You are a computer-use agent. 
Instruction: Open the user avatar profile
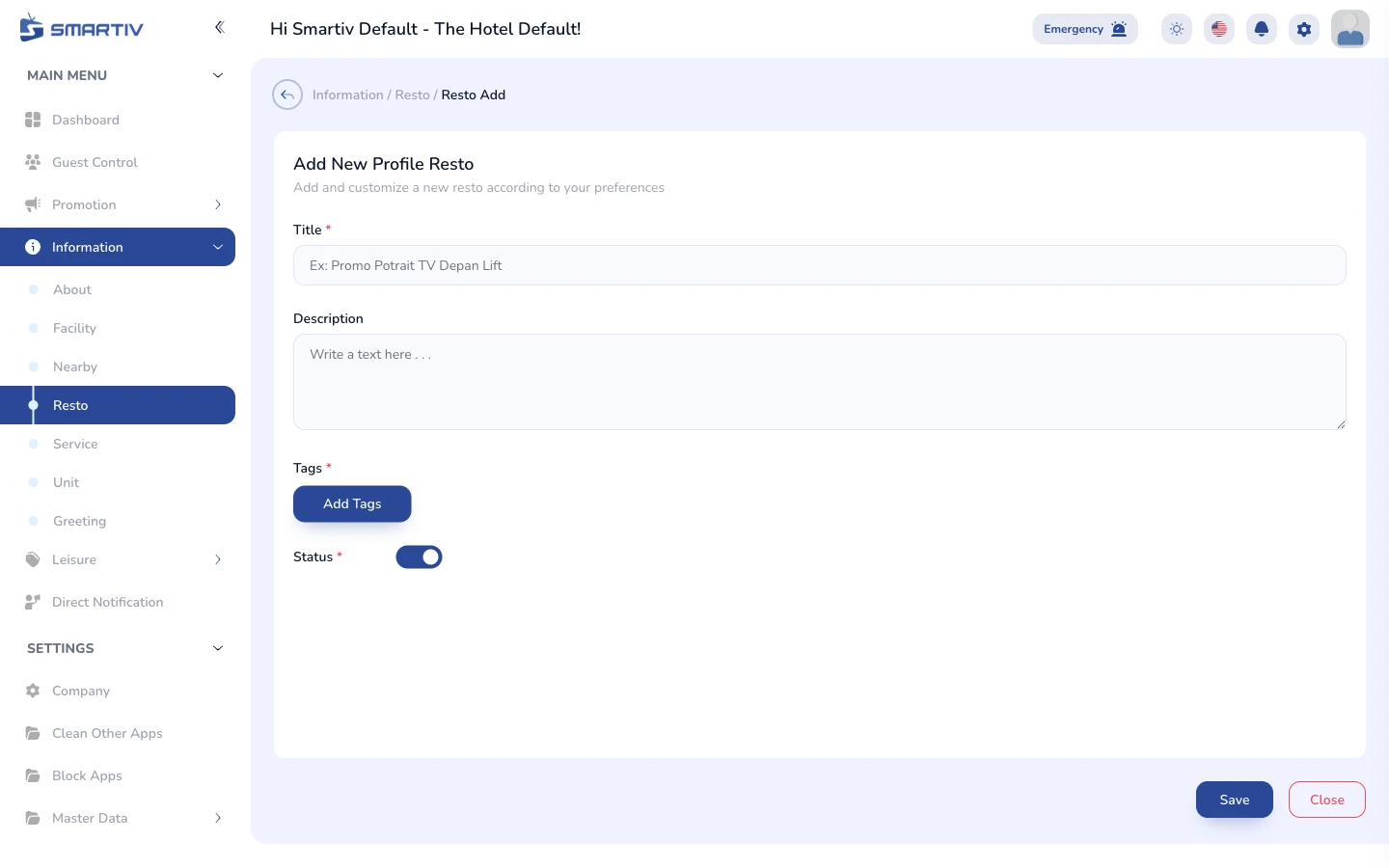pos(1350,29)
